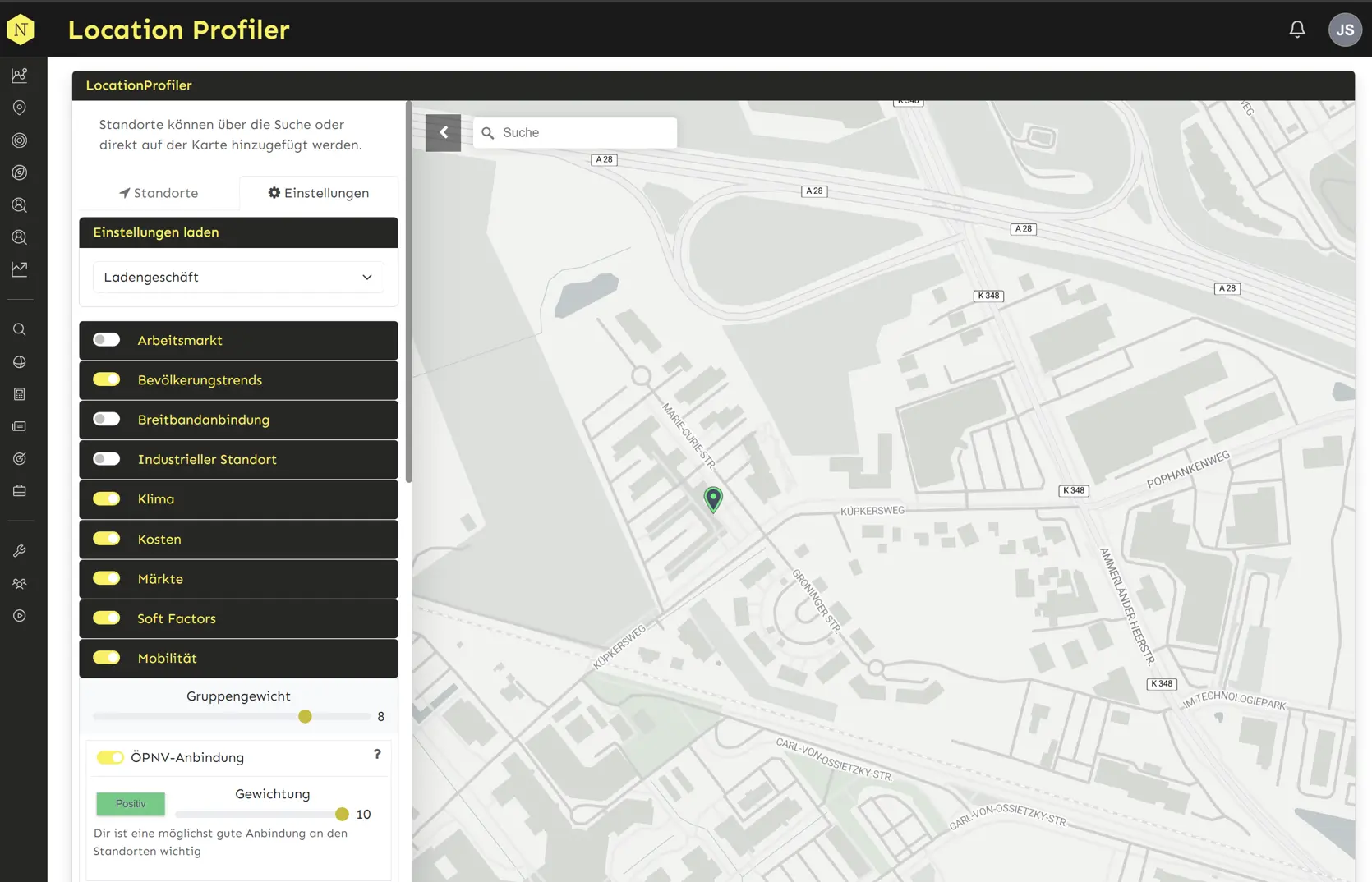This screenshot has height=882, width=1372.
Task: Expand the Märkte row by its label
Action: point(160,579)
